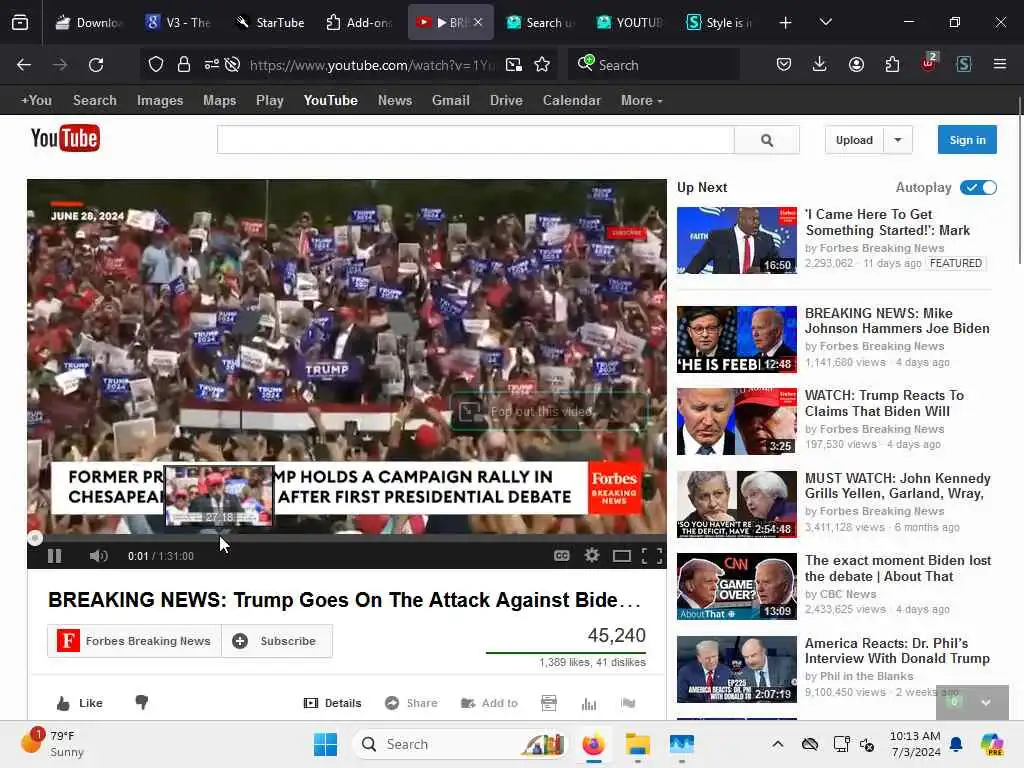Open the Share tab
This screenshot has width=1024, height=768.
coord(411,703)
